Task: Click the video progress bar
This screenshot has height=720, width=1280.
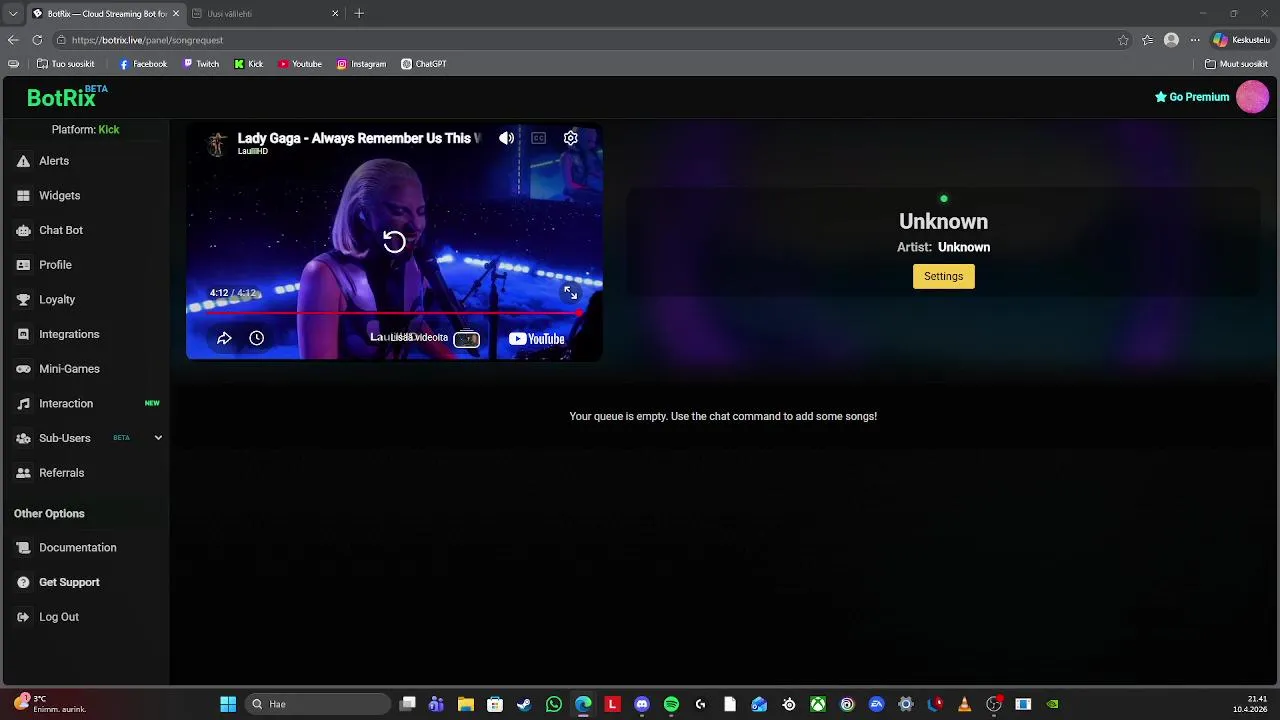Action: pyautogui.click(x=394, y=313)
